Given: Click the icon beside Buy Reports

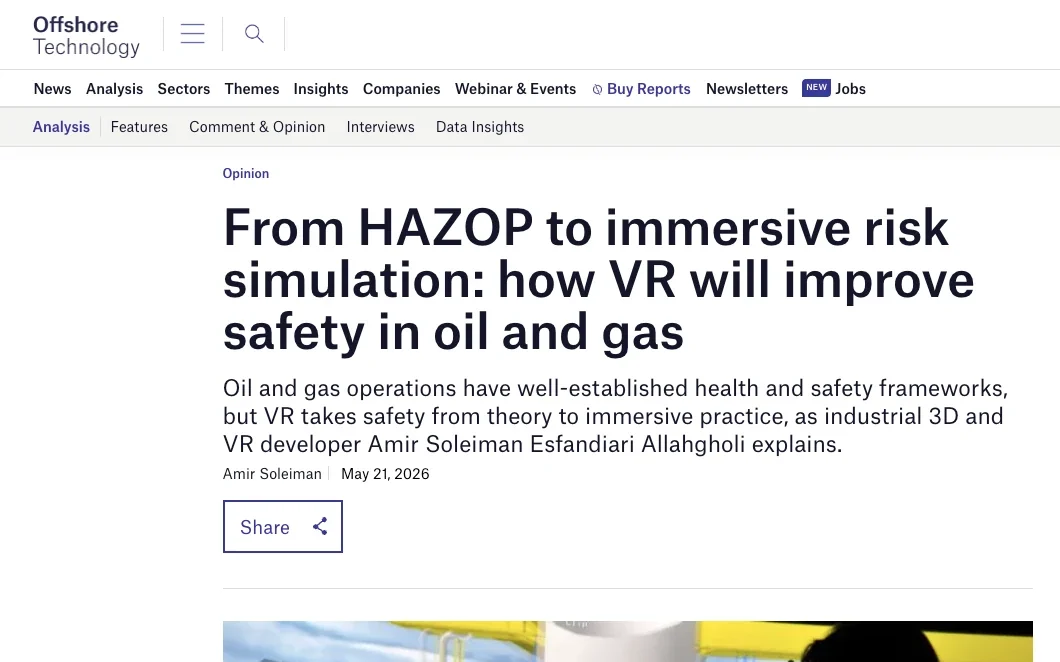Looking at the screenshot, I should pos(597,89).
